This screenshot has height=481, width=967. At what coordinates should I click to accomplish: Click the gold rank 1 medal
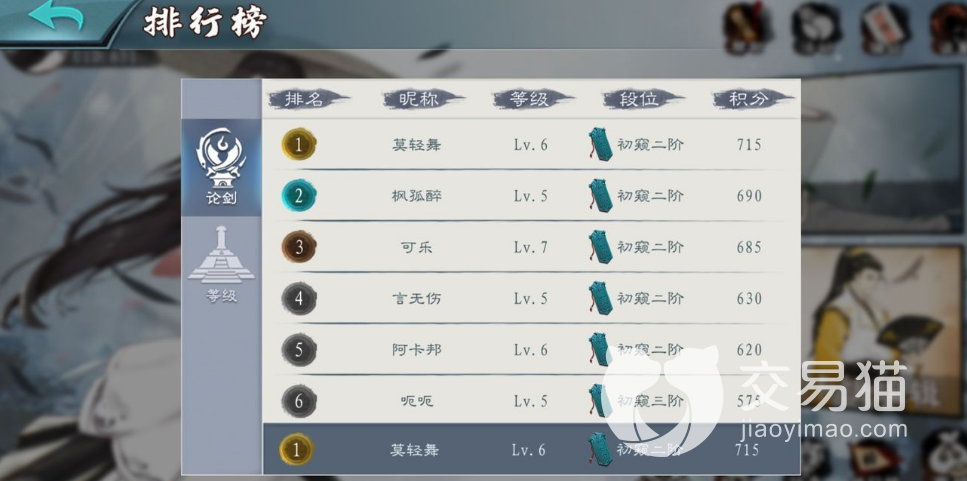coord(299,145)
